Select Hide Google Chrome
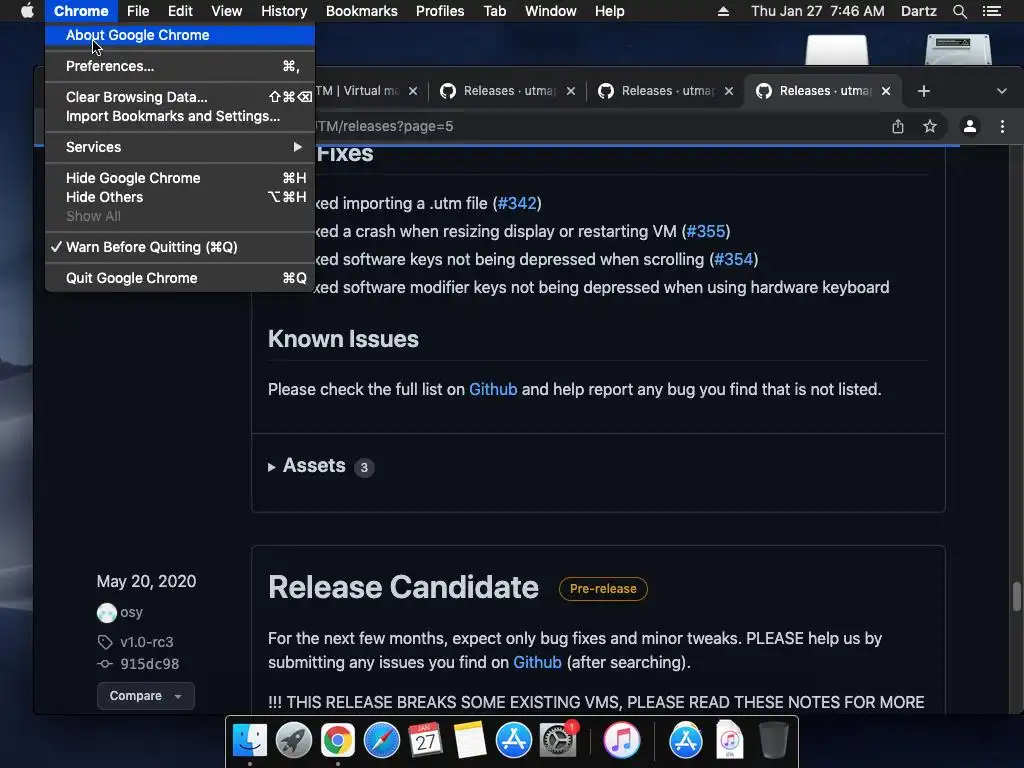This screenshot has width=1024, height=768. click(180, 178)
